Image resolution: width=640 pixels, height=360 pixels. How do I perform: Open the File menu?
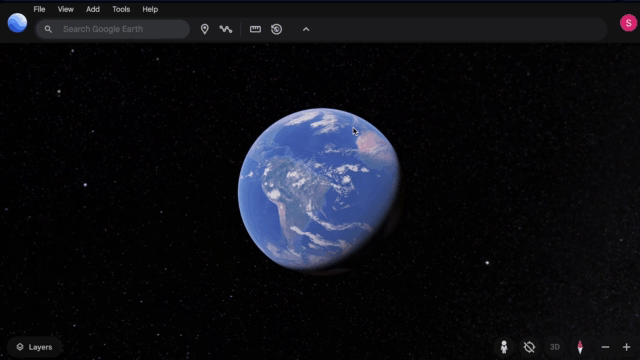pyautogui.click(x=39, y=9)
